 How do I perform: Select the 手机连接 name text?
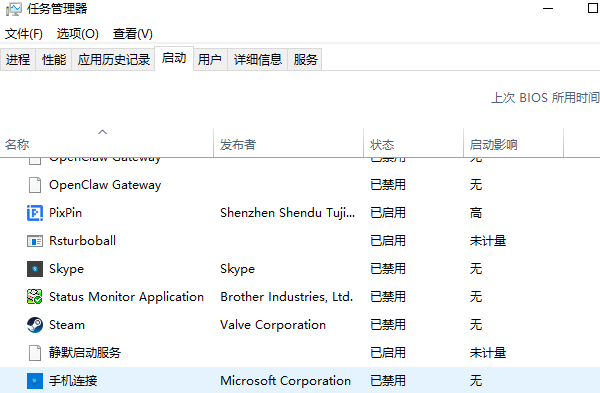(73, 381)
